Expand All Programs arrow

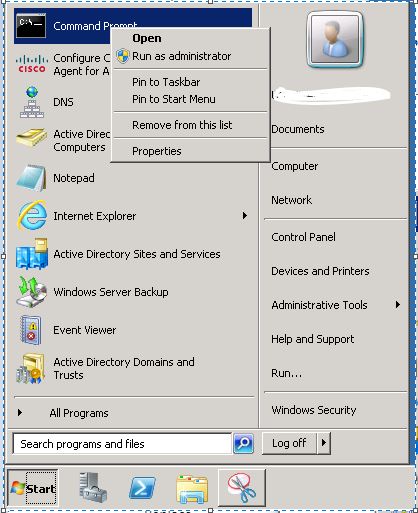pyautogui.click(x=20, y=413)
